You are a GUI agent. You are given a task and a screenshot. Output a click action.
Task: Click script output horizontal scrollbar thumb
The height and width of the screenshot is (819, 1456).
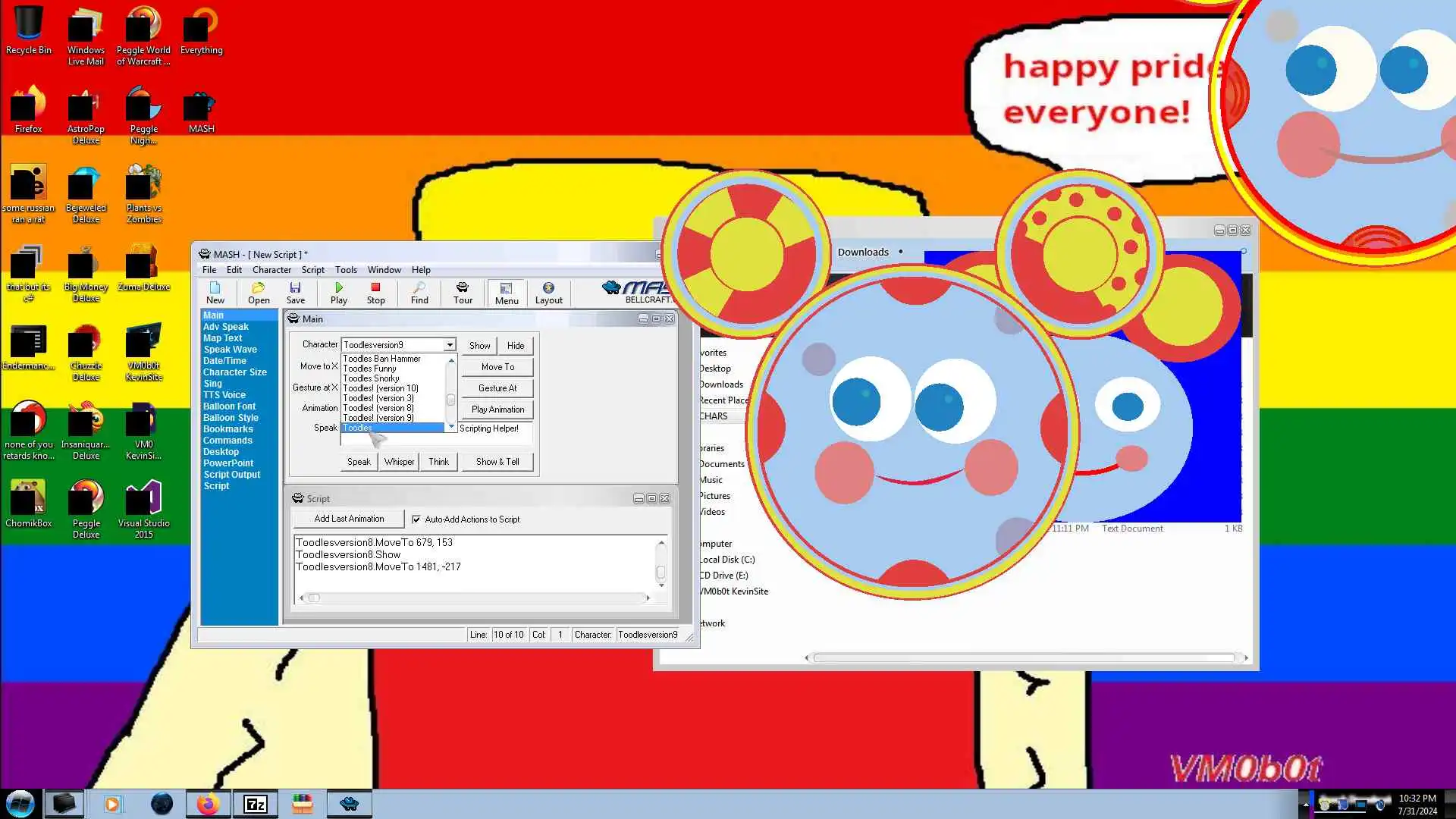coord(314,598)
